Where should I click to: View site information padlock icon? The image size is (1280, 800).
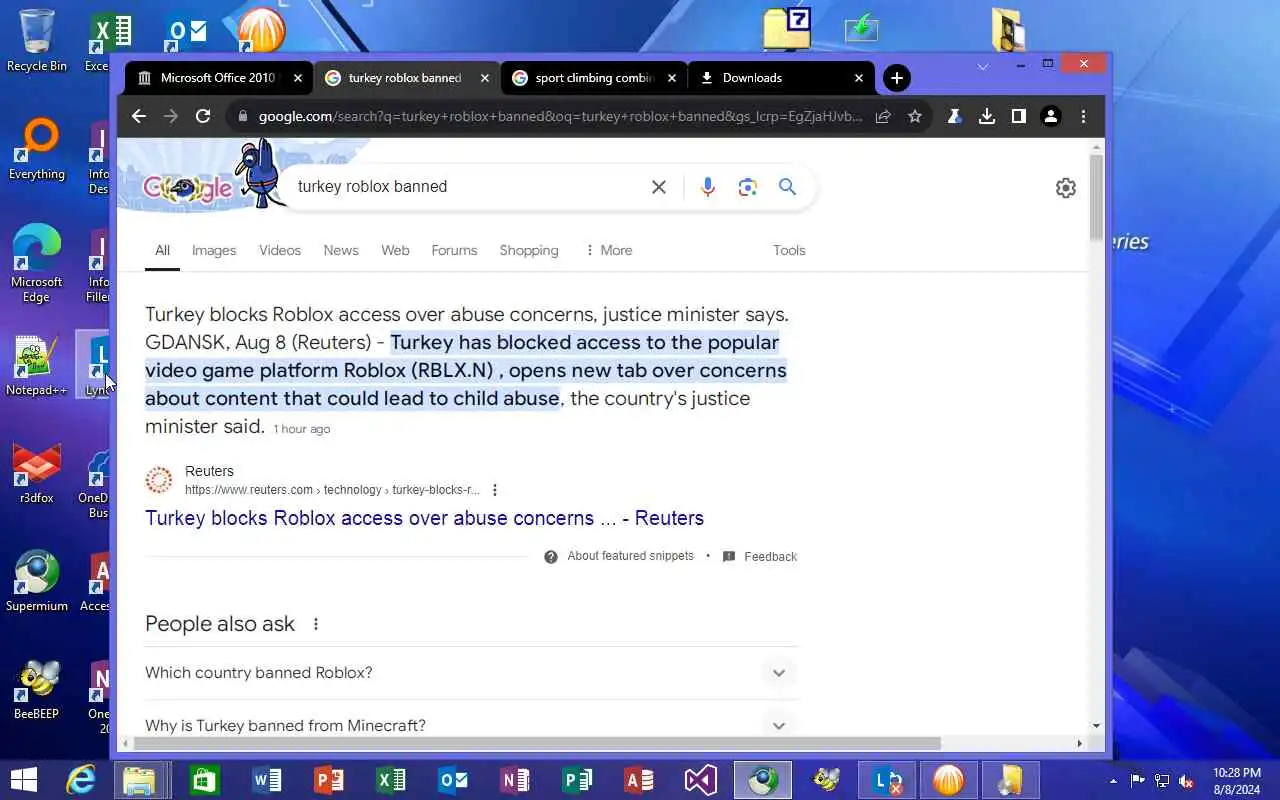tap(242, 116)
